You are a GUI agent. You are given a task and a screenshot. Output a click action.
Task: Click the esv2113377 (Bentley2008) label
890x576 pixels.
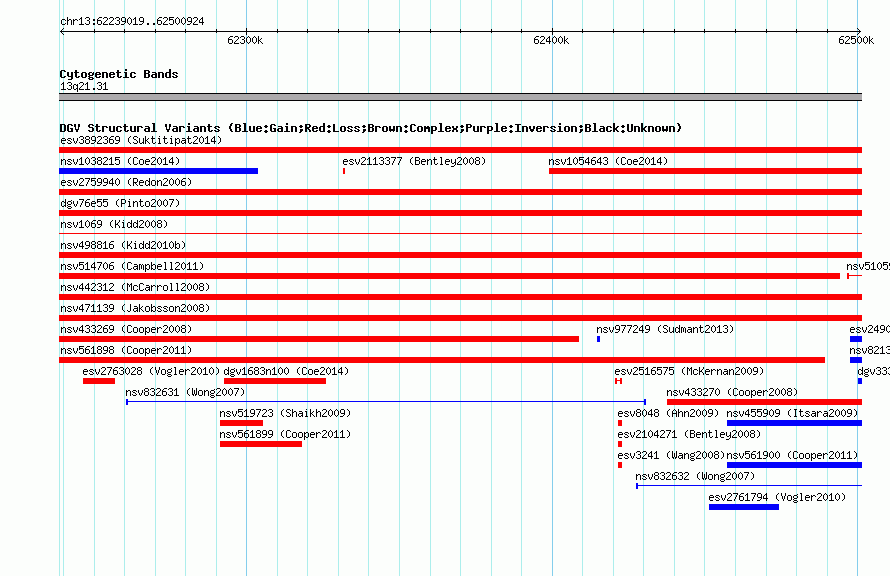click(x=414, y=161)
